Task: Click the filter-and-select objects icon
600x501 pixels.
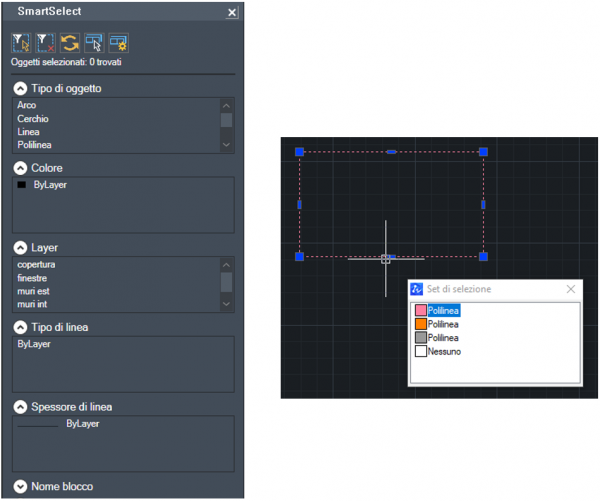Action: click(21, 42)
